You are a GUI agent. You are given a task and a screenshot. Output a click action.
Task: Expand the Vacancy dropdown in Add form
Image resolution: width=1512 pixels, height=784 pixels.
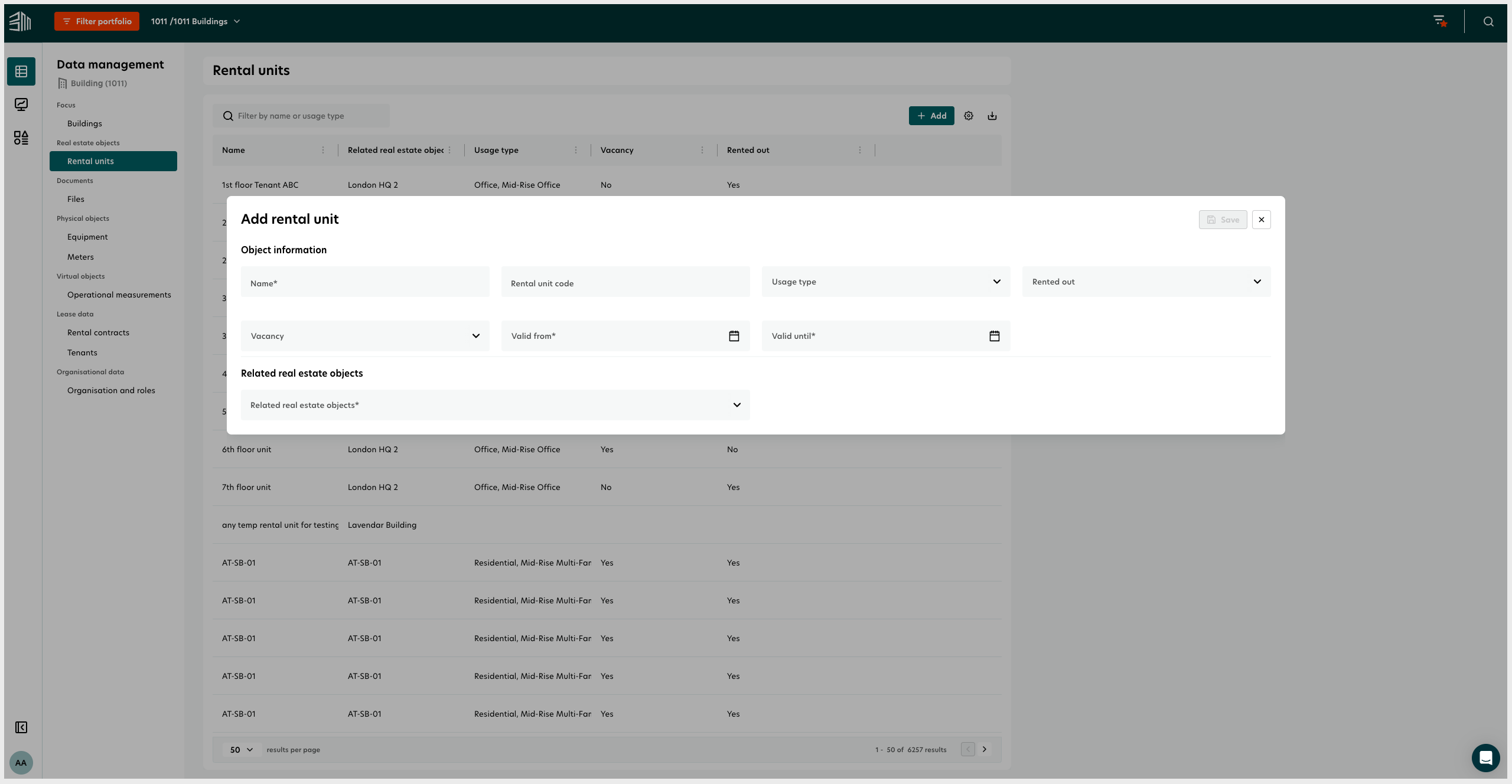point(476,336)
